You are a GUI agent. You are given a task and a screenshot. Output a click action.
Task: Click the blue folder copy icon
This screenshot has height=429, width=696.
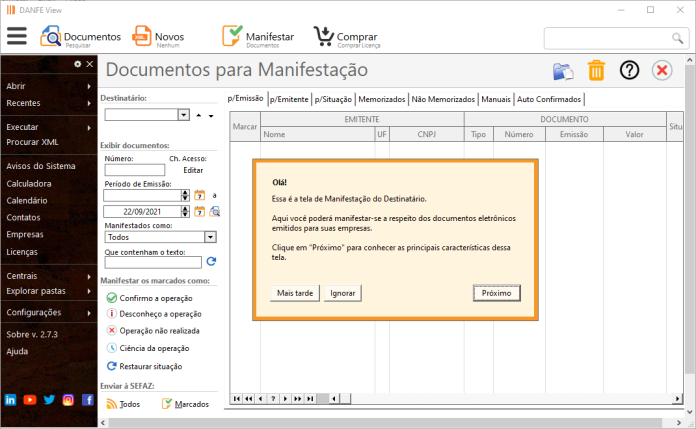[x=563, y=71]
